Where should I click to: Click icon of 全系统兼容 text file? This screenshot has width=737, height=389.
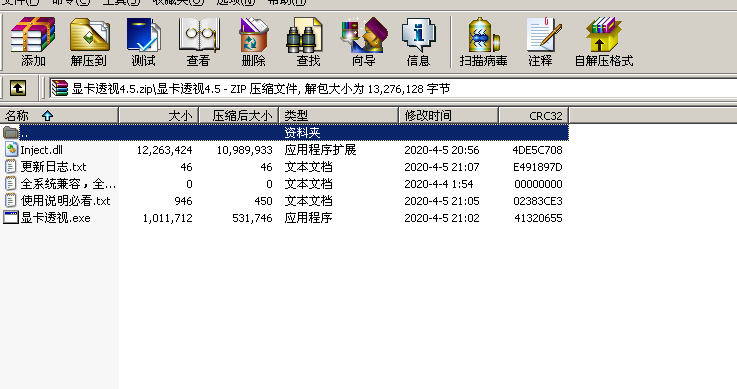click(x=11, y=183)
